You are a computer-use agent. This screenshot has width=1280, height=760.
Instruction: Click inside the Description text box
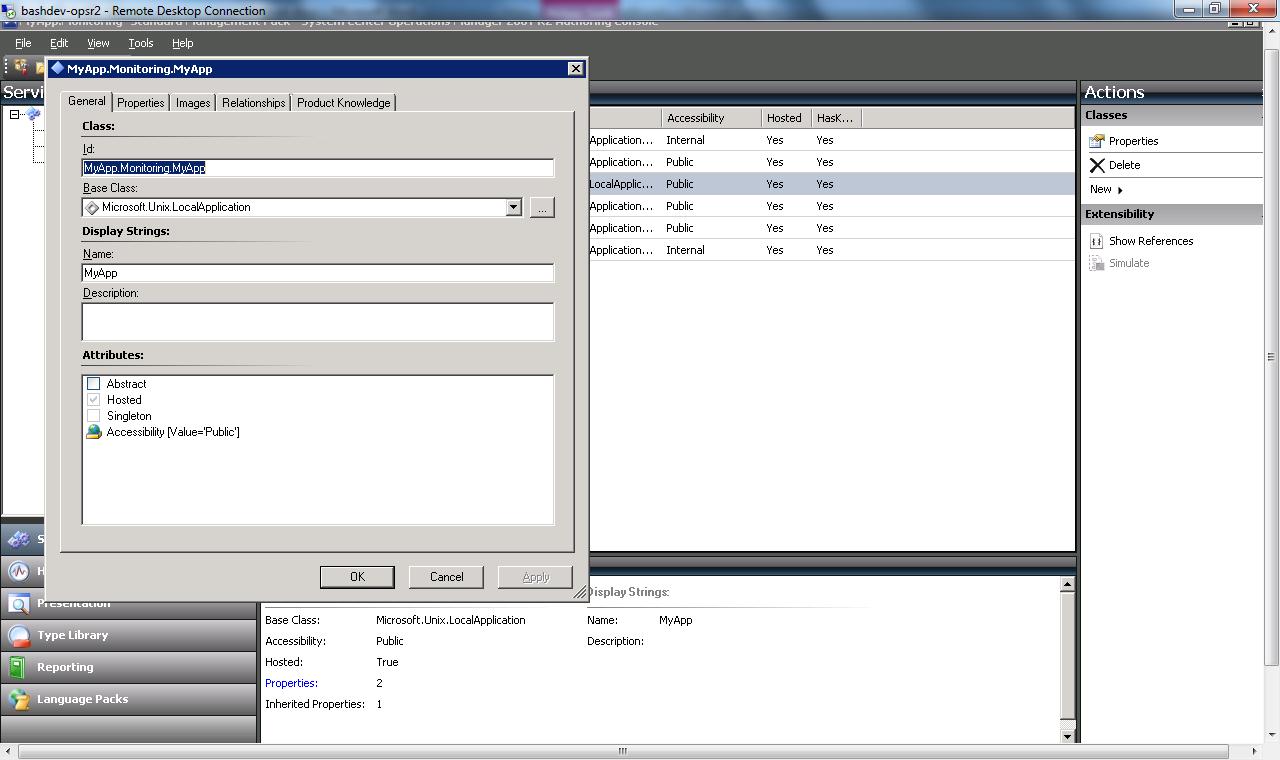pos(318,322)
